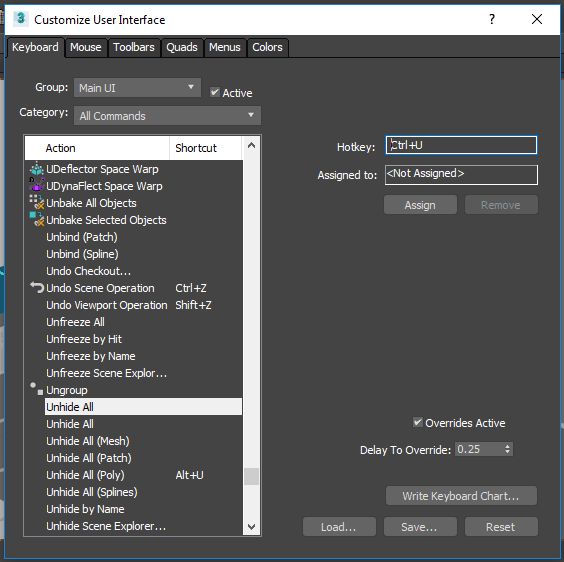Select the Unhide All (Patch) action
Viewport: 564px width, 562px height.
pos(88,458)
